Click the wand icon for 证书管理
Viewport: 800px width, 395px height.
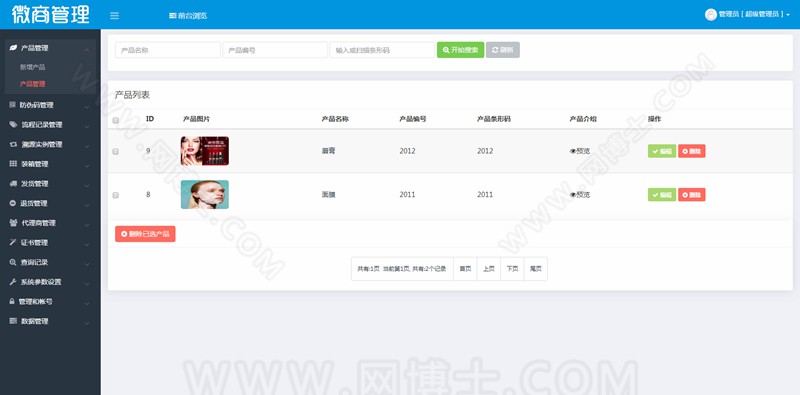pyautogui.click(x=13, y=242)
